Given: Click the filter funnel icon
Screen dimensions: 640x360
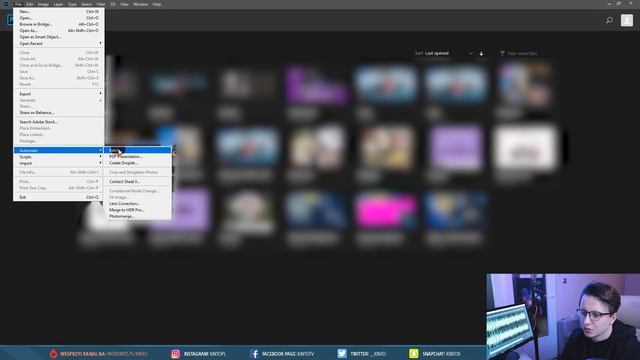Looking at the screenshot, I should point(502,53).
